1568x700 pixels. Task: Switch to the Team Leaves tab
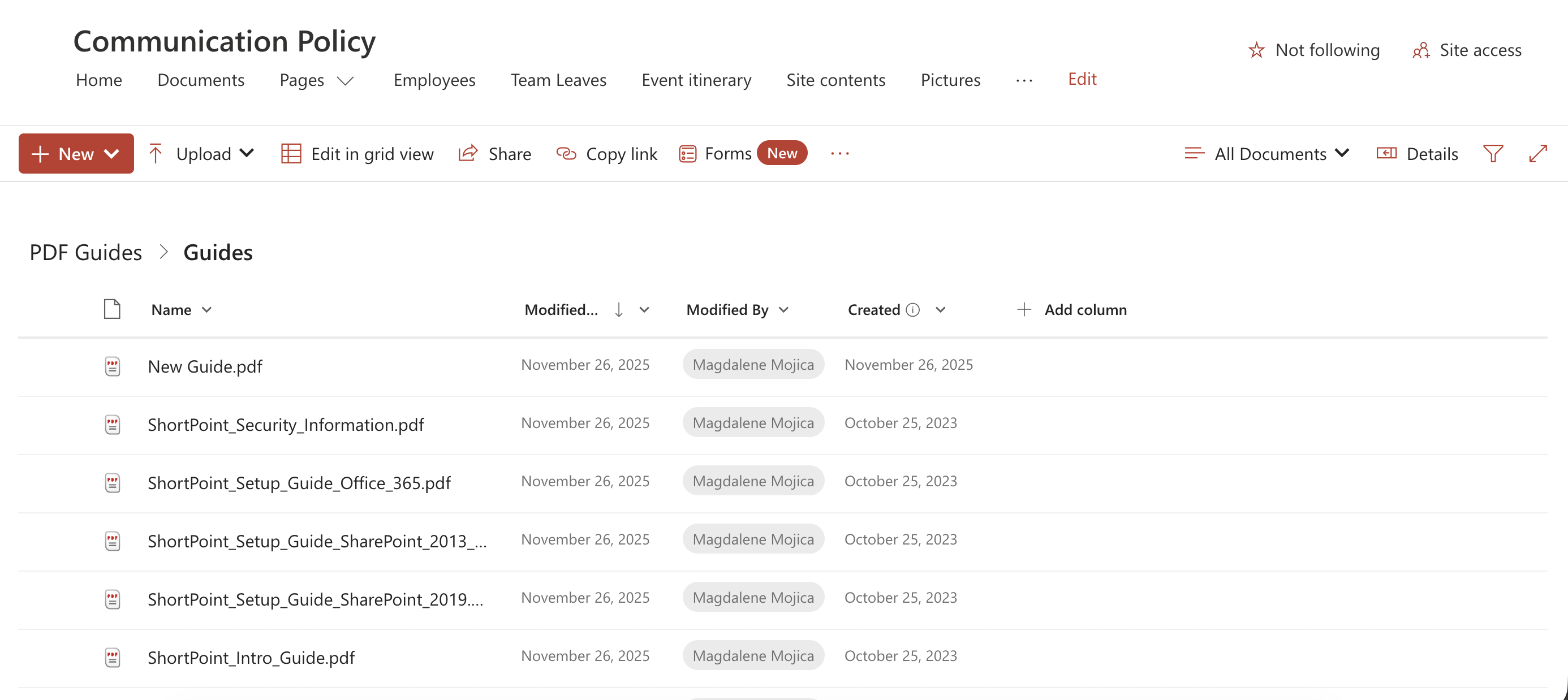pyautogui.click(x=558, y=80)
